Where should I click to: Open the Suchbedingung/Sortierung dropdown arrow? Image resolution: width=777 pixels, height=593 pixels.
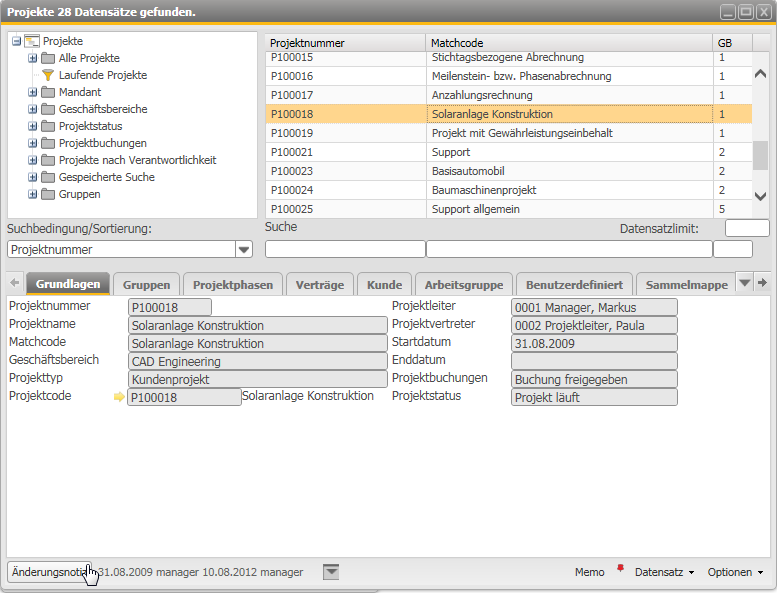point(244,249)
